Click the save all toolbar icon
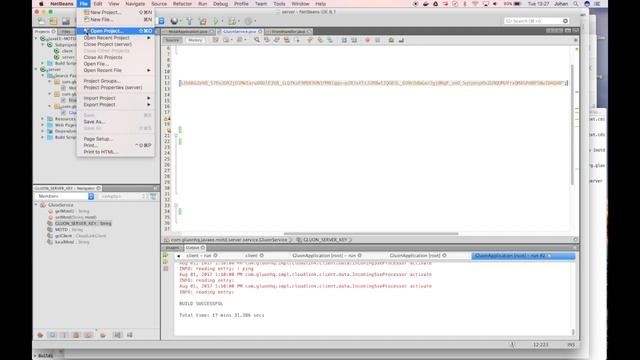Image resolution: width=640 pixels, height=360 pixels. (66, 21)
